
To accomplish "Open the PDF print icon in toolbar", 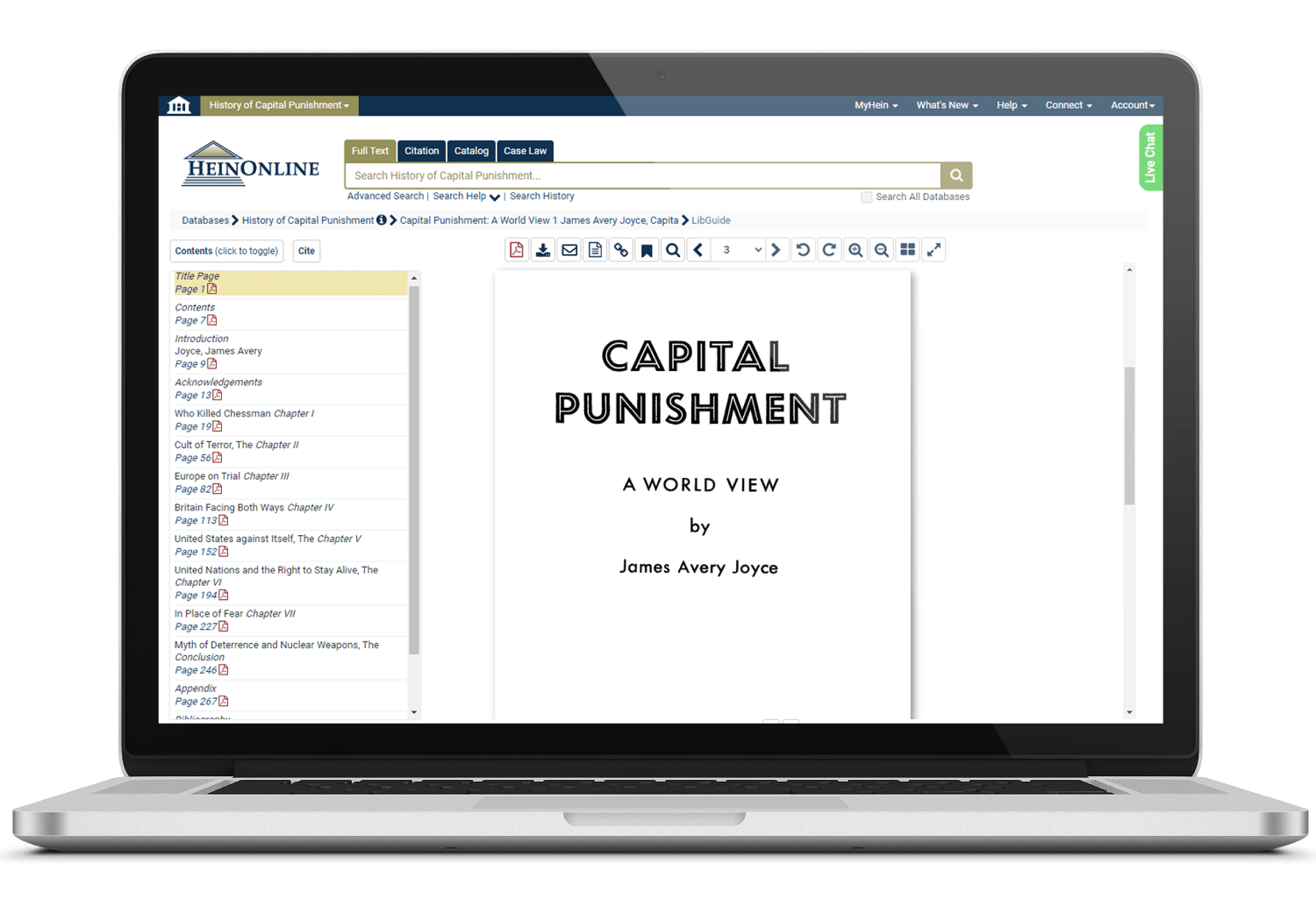I will tap(517, 250).
